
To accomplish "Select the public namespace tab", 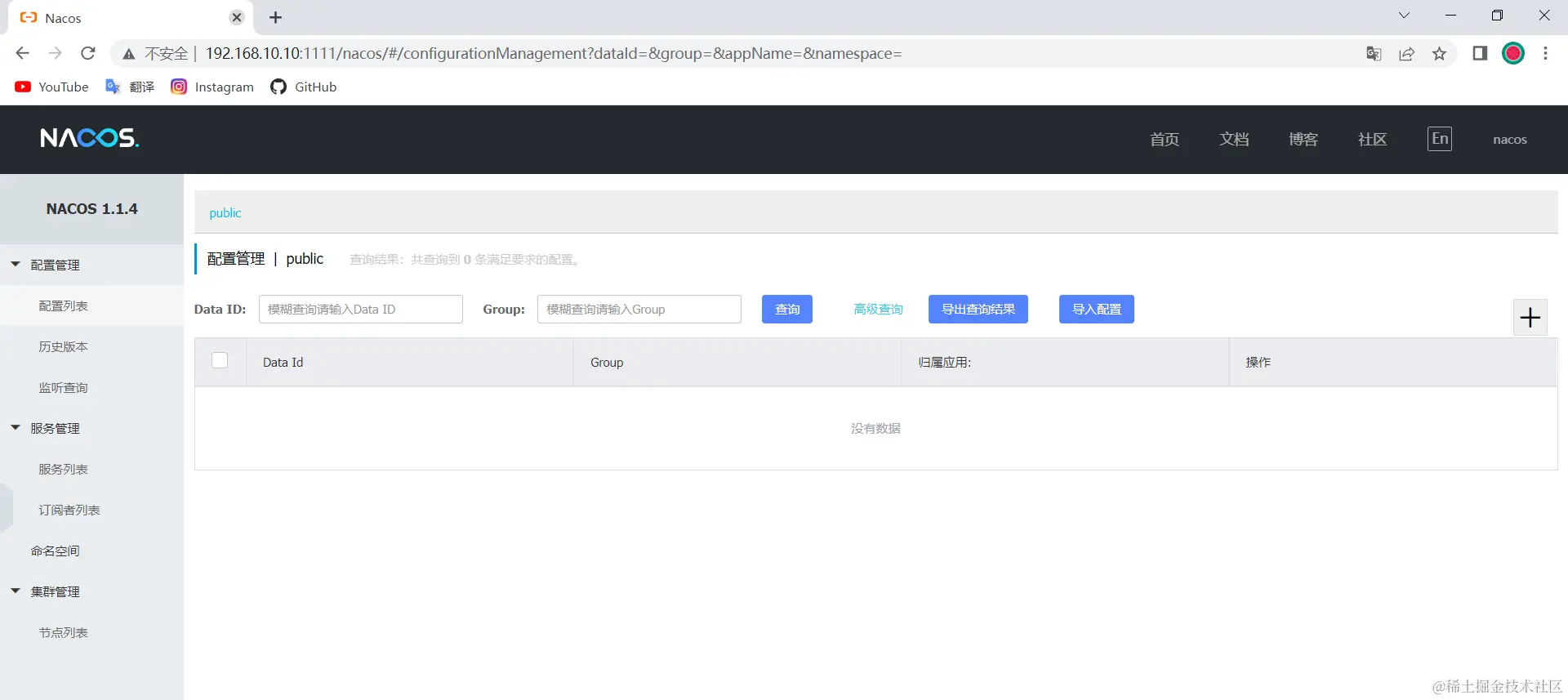I will pos(225,212).
